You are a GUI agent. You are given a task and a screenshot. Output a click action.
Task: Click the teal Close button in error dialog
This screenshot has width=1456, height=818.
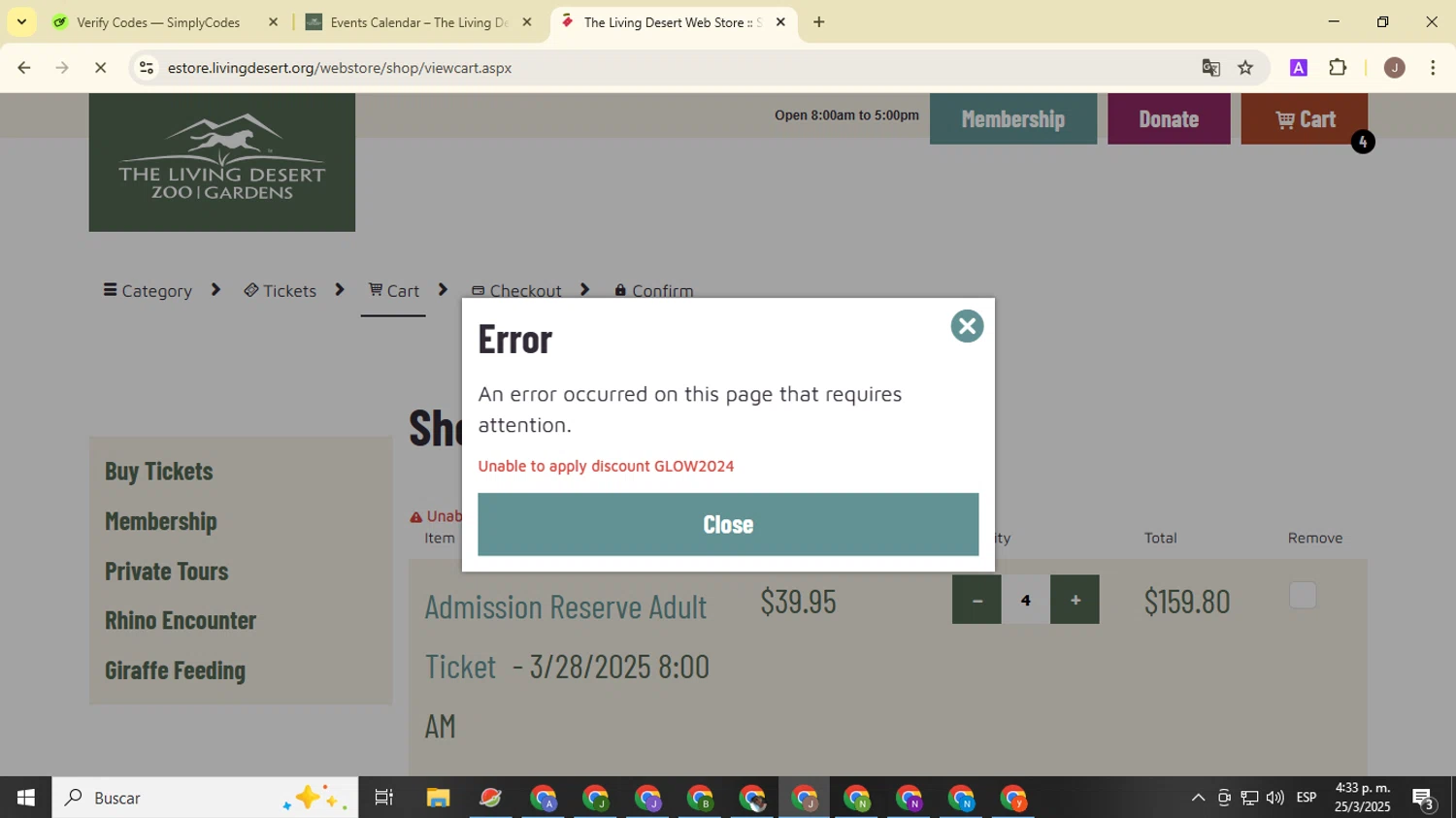(x=728, y=524)
